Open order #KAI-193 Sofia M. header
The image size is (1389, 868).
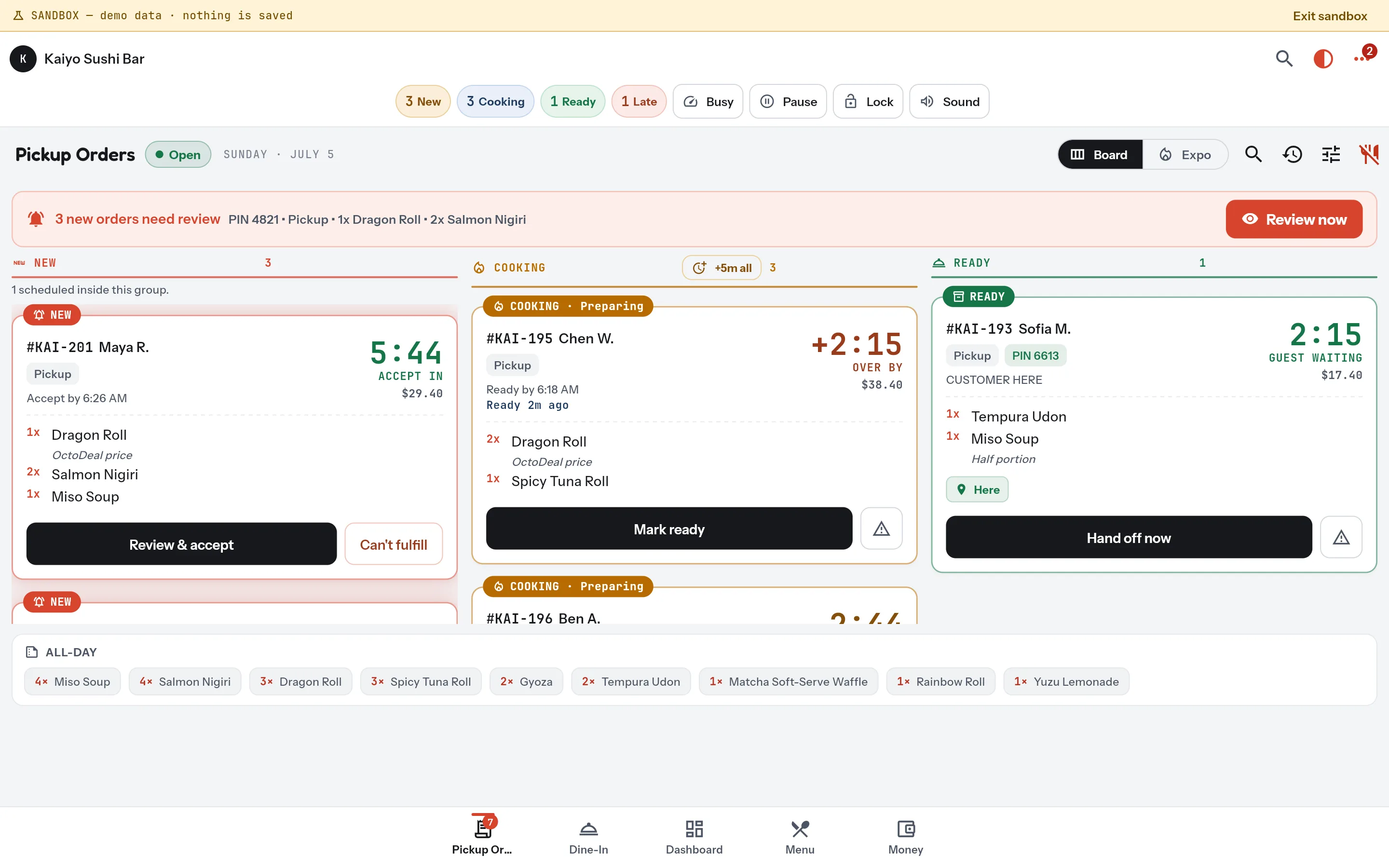[1008, 329]
